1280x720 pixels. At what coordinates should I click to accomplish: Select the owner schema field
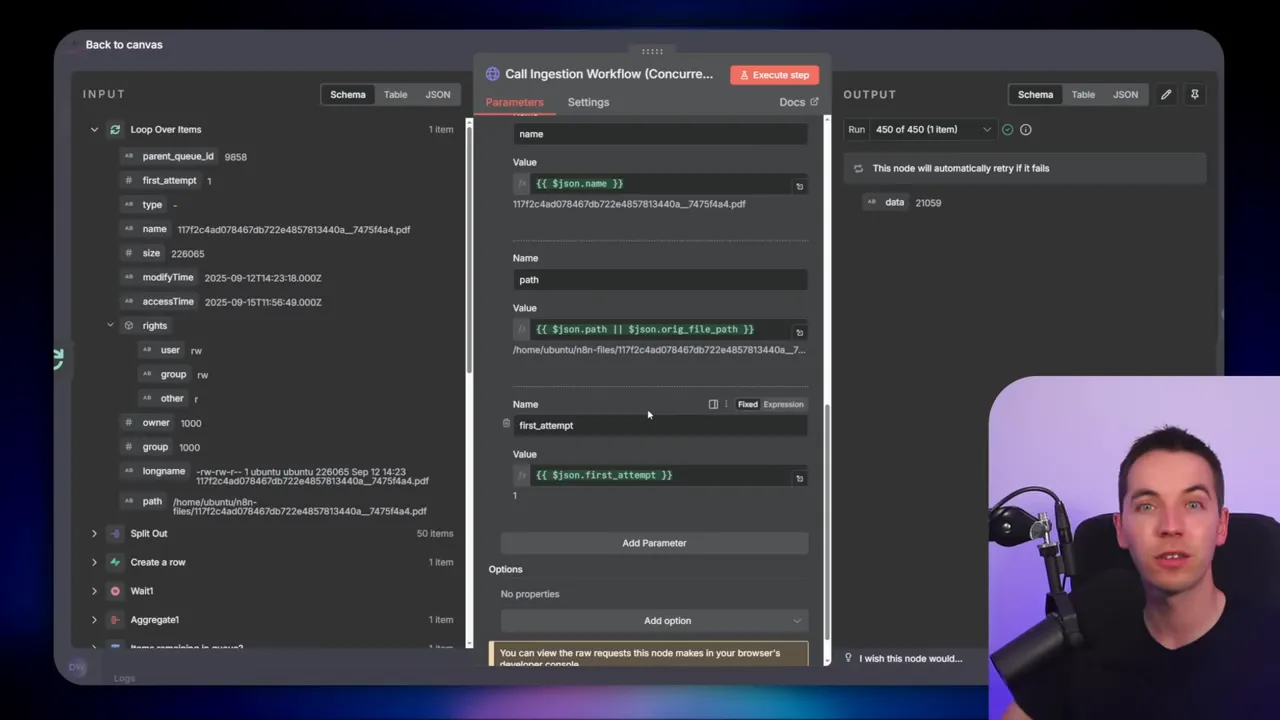coord(156,422)
